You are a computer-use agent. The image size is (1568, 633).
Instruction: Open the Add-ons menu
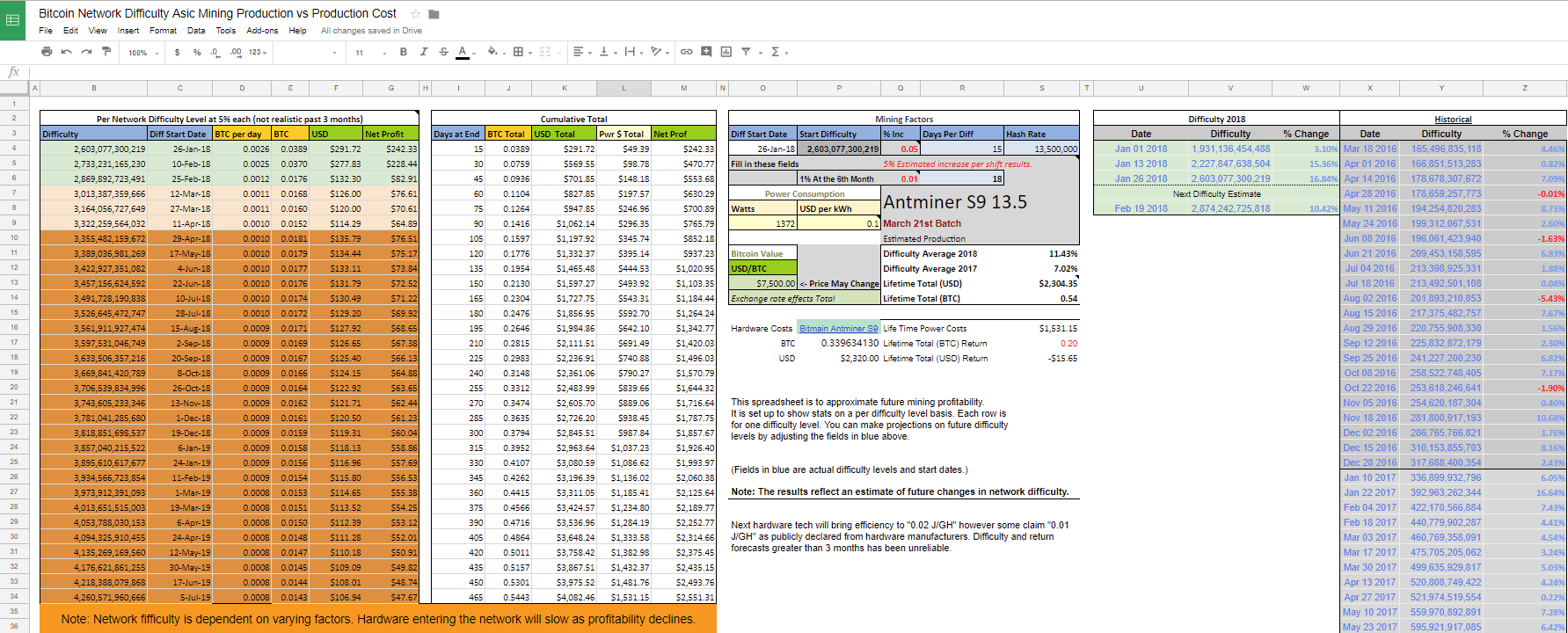coord(262,31)
